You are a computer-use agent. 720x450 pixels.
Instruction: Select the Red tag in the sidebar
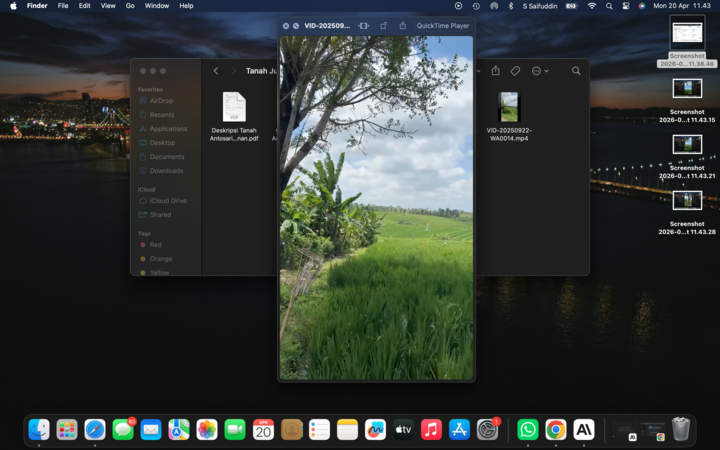(x=155, y=245)
